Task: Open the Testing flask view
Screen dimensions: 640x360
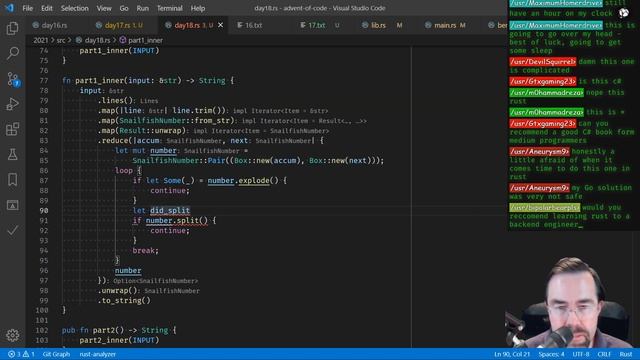Action: coord(12,154)
